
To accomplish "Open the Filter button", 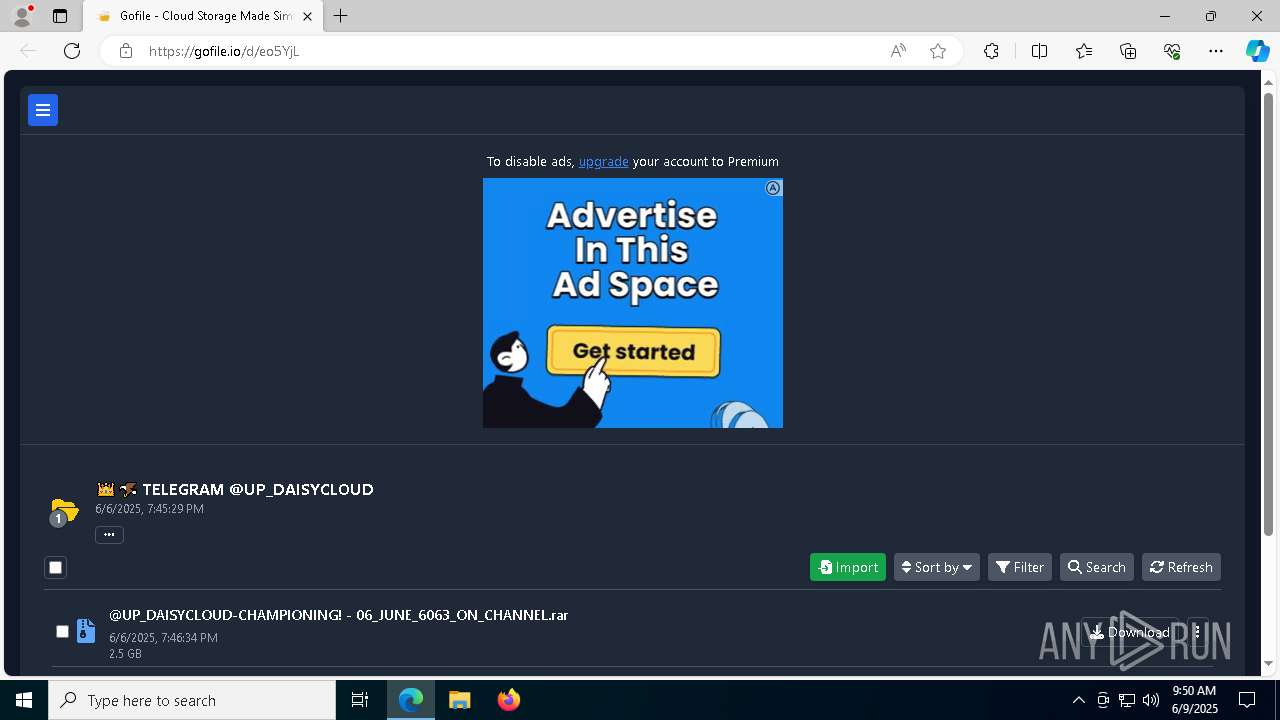I will point(1020,567).
